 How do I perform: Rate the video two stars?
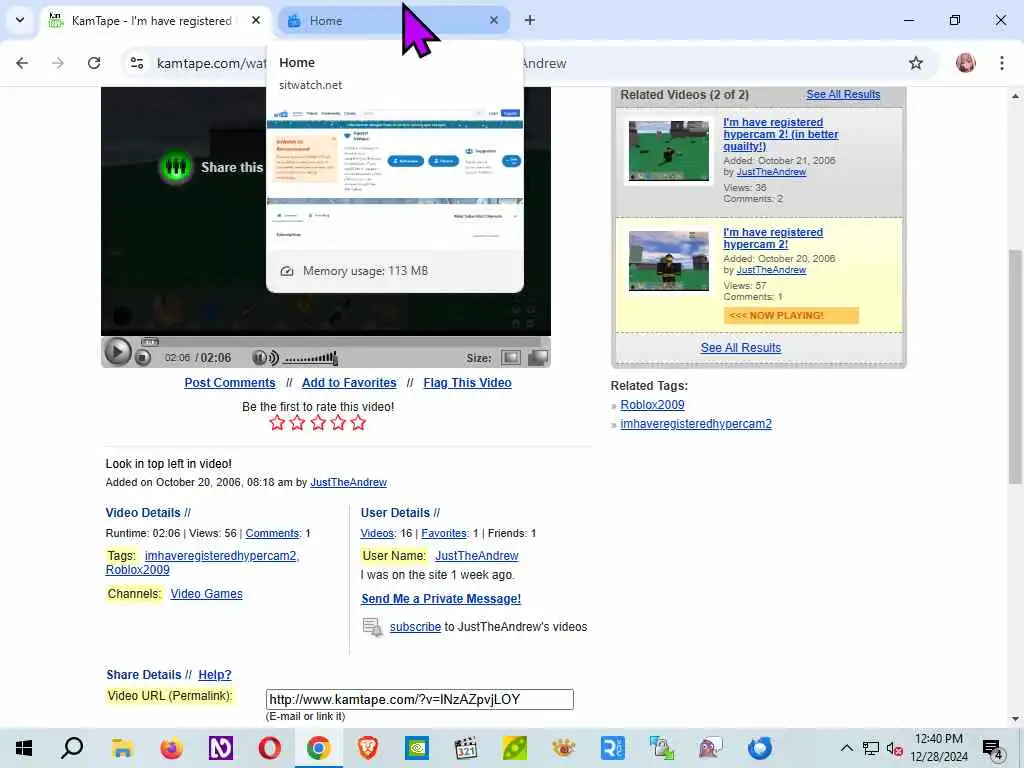pos(297,423)
